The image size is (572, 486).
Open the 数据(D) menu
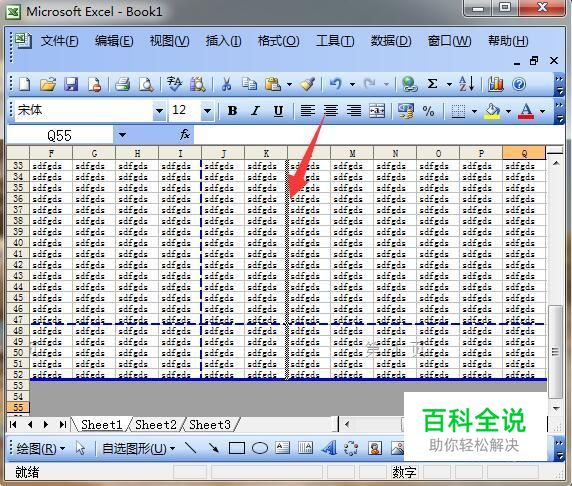391,41
